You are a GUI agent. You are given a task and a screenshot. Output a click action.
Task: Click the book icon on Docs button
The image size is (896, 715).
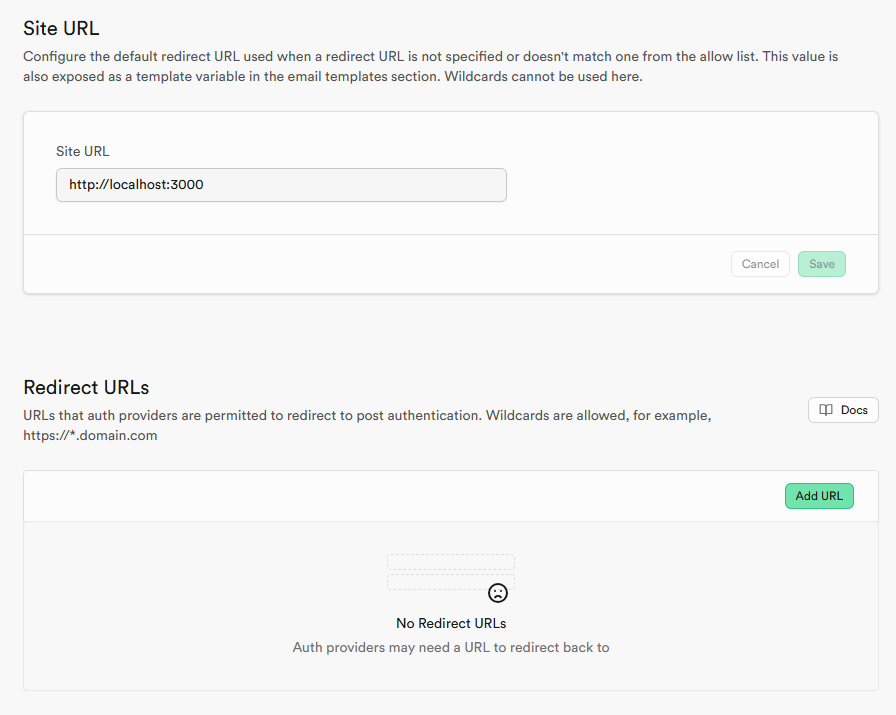[x=826, y=410]
